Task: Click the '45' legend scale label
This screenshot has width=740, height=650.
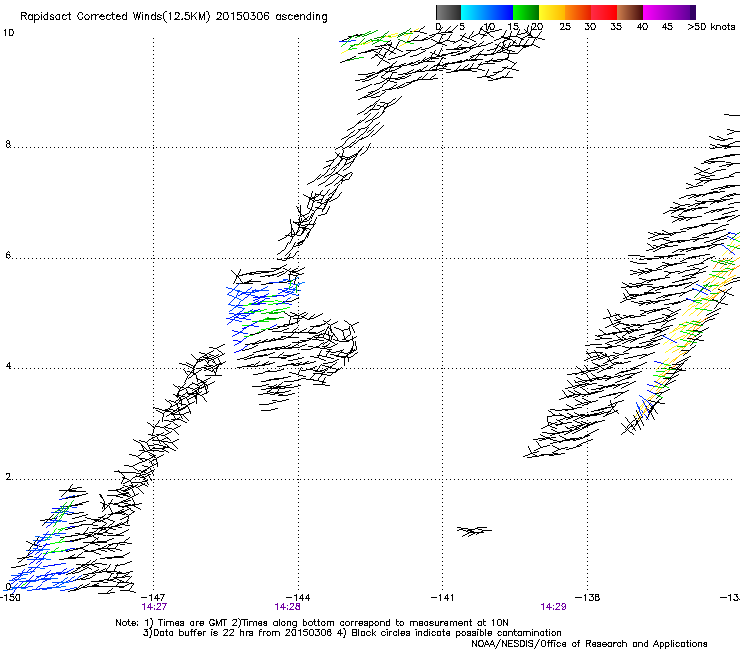Action: coord(667,27)
